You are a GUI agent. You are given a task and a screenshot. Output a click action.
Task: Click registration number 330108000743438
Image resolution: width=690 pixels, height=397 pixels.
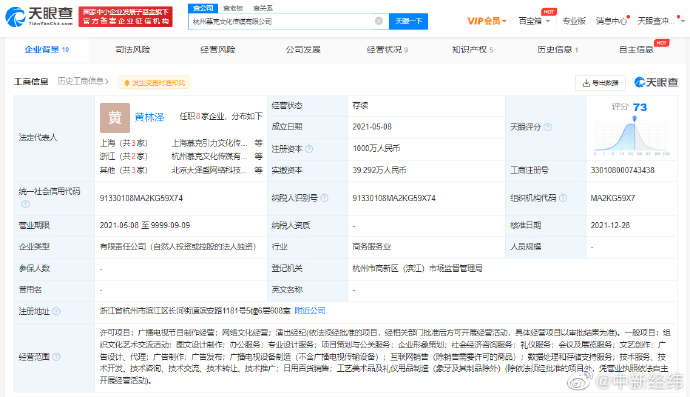623,170
